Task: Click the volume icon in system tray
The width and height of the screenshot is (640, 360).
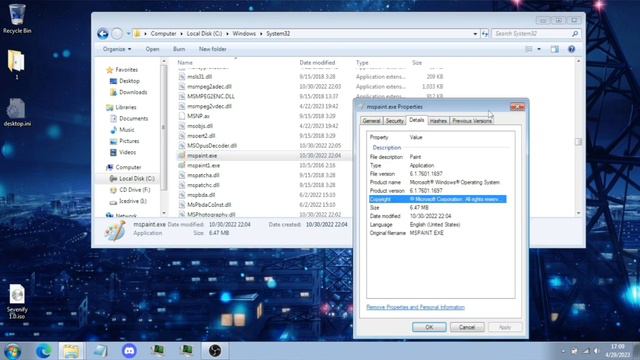Action: click(x=596, y=351)
